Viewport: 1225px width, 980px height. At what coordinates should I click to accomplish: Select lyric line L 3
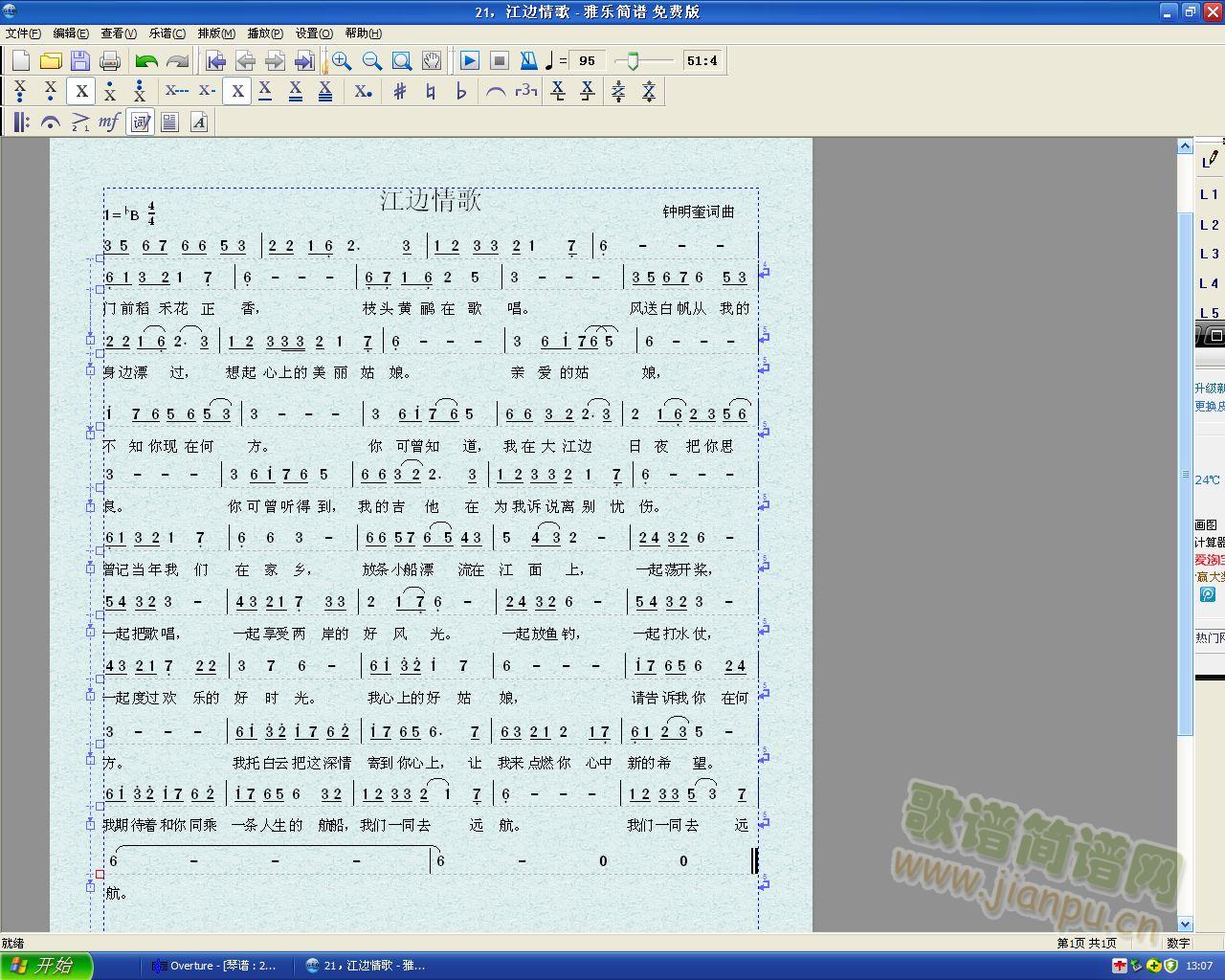click(1210, 254)
